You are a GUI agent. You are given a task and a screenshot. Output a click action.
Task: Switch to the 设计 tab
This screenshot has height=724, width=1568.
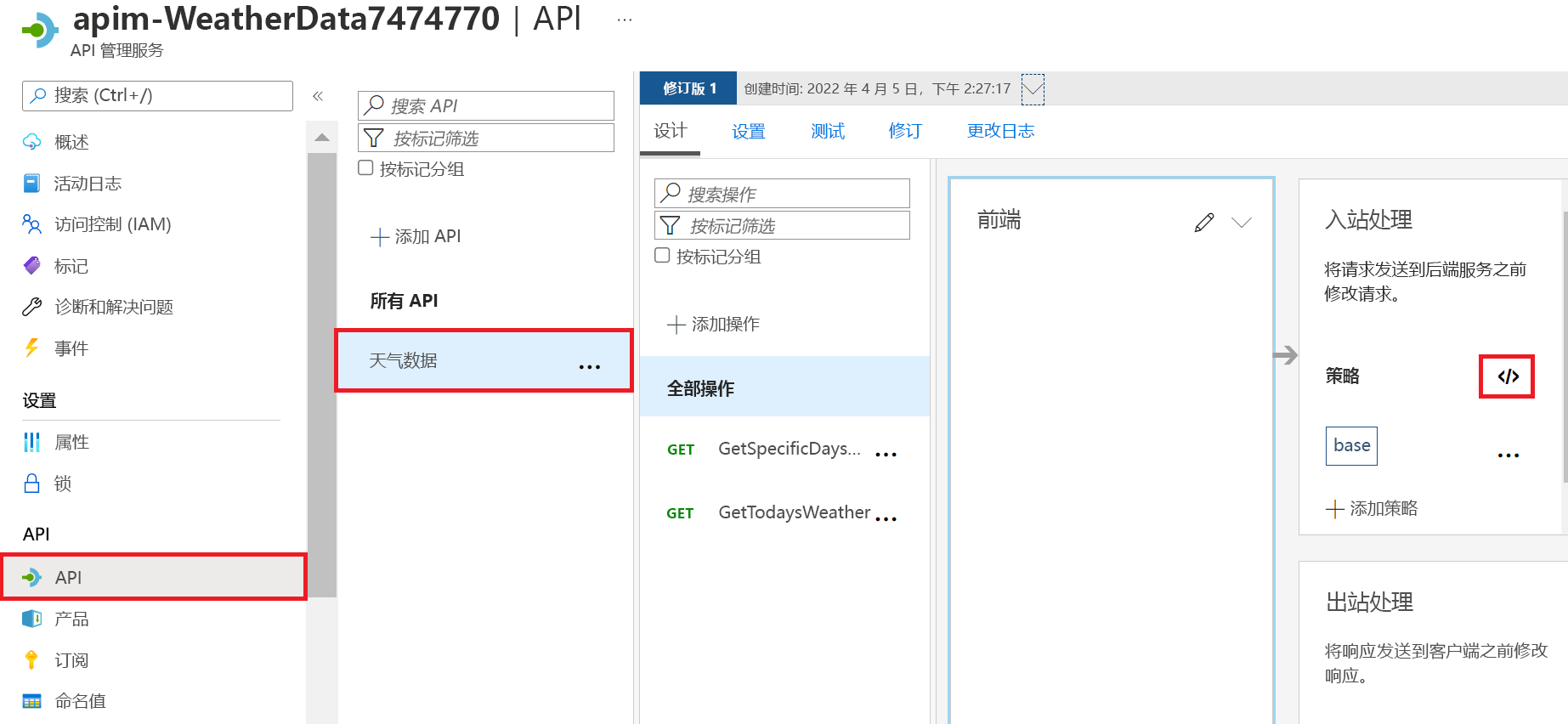670,131
